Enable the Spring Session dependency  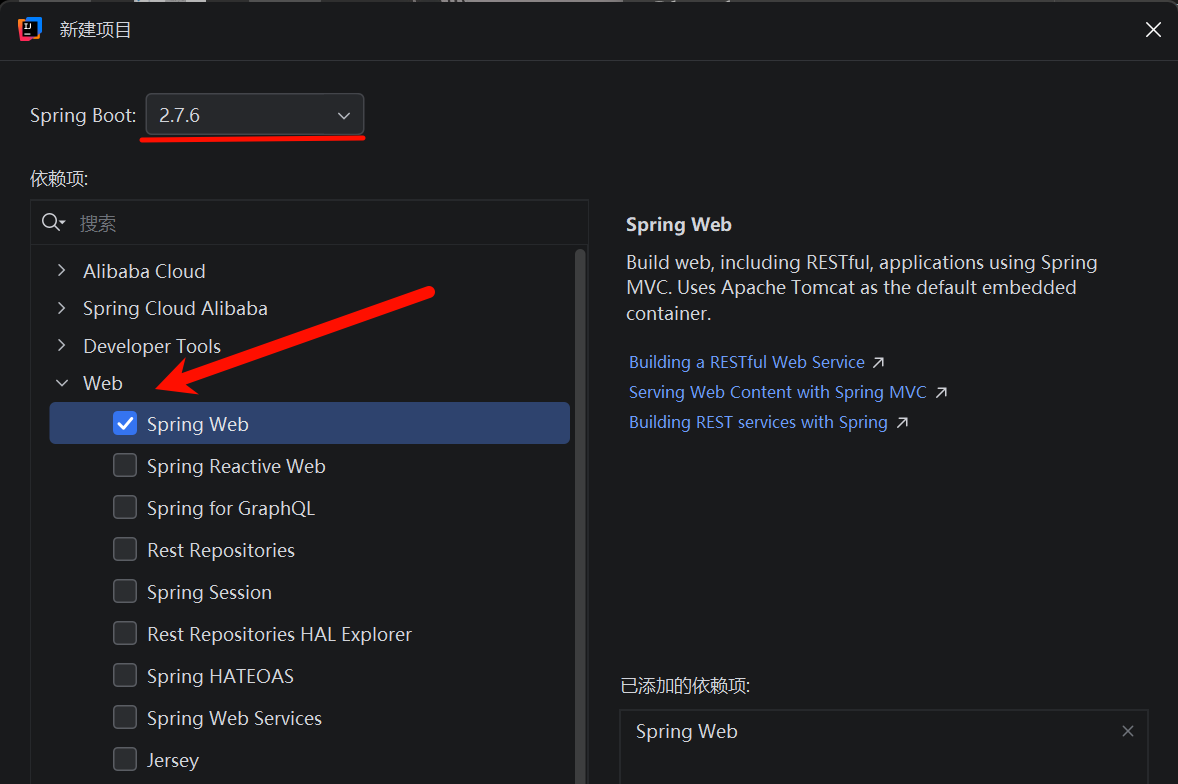point(125,592)
